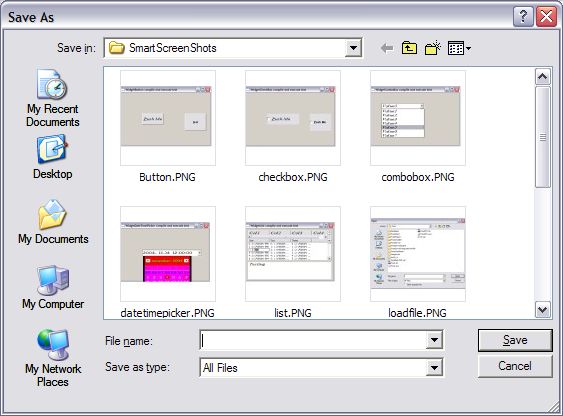Browse My Computer
The width and height of the screenshot is (563, 416).
click(x=53, y=287)
